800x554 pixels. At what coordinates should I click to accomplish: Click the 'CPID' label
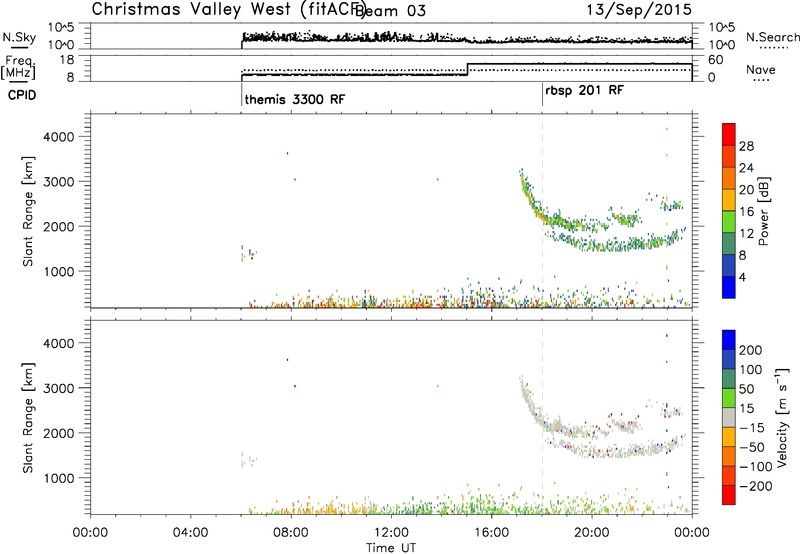(x=22, y=95)
